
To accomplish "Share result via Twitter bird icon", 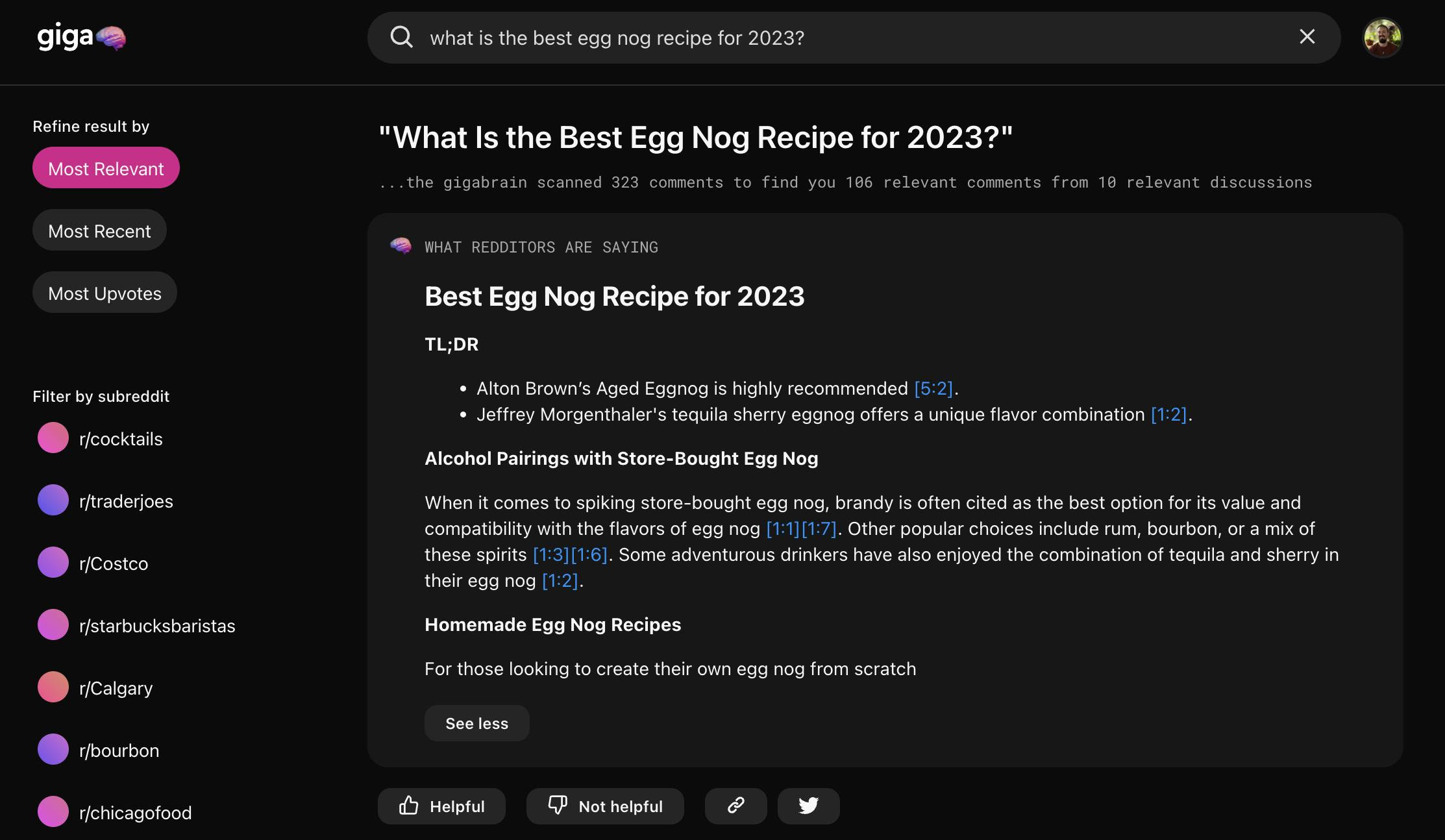I will coord(808,806).
